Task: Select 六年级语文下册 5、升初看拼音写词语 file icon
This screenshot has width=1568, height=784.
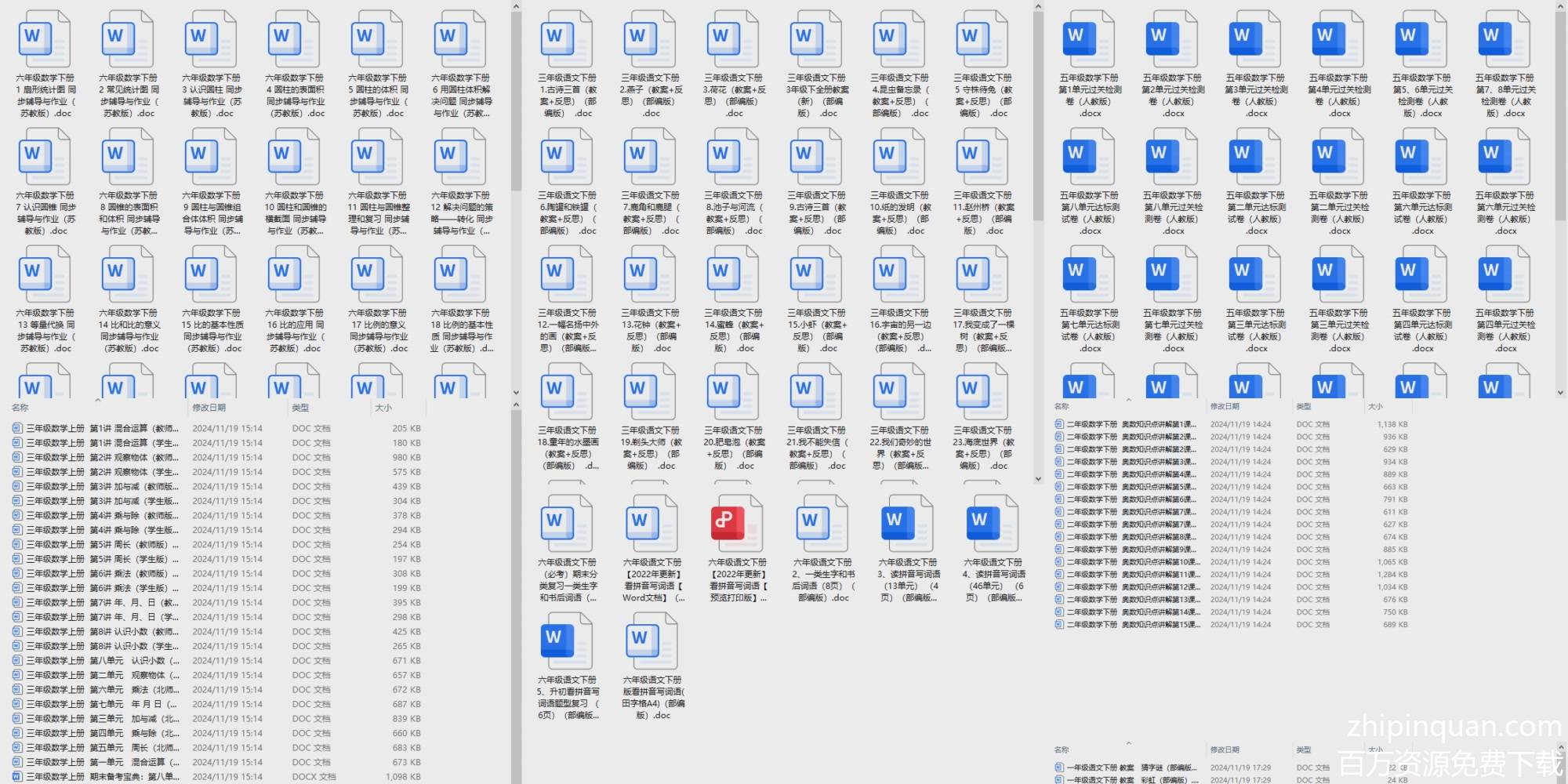Action: pos(567,640)
